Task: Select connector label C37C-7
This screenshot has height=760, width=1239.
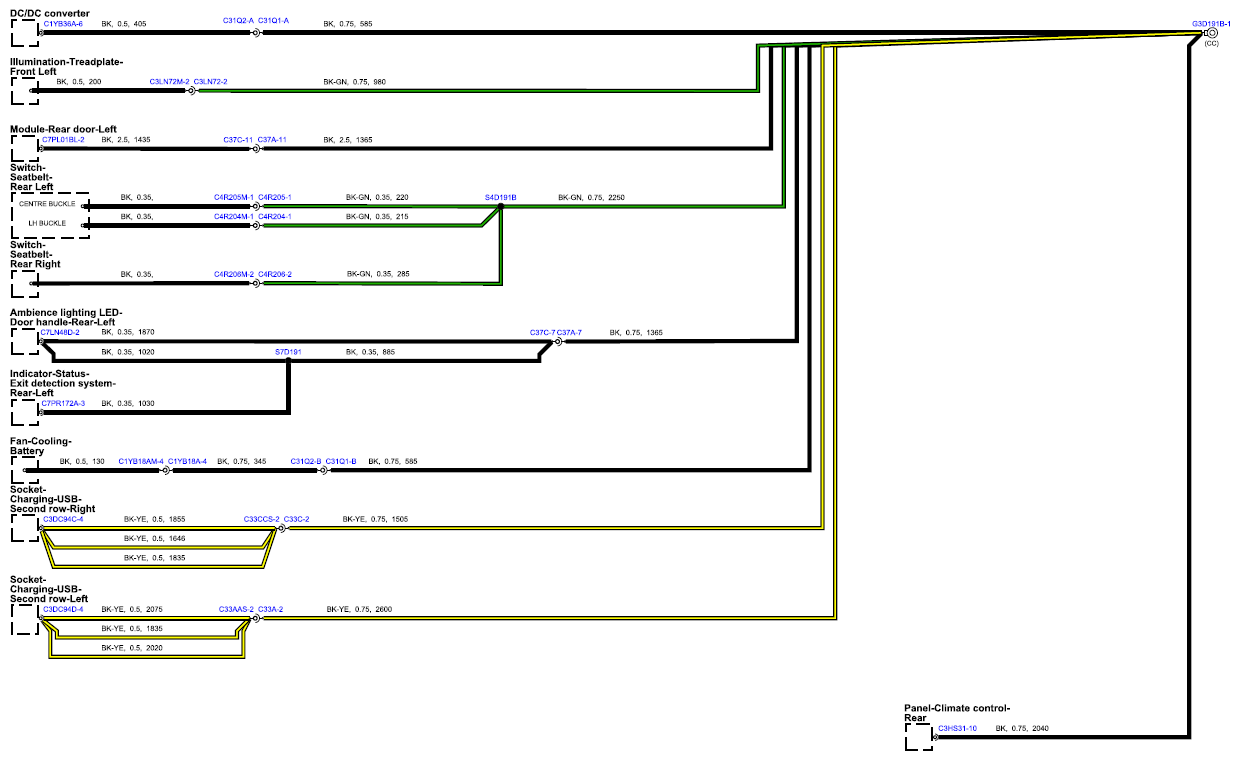Action: coord(542,332)
